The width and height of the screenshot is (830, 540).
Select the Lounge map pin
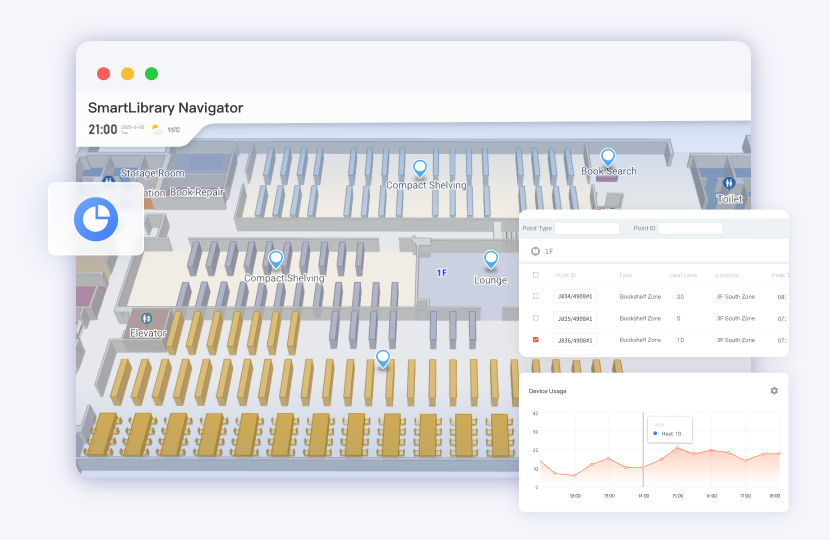490,260
